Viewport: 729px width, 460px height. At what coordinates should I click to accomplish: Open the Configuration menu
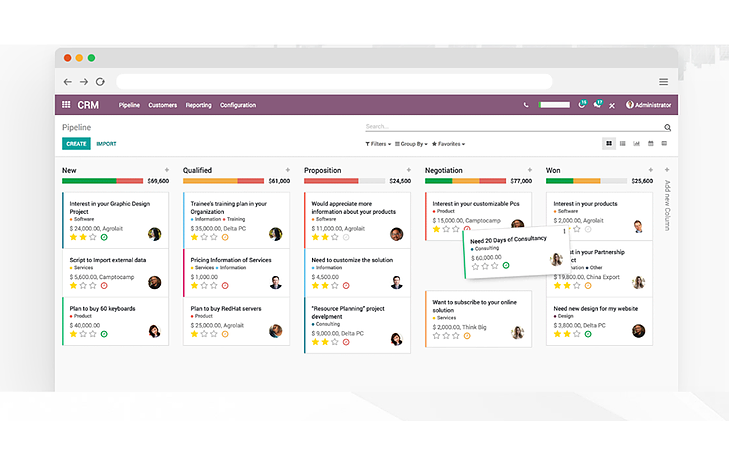tap(238, 105)
